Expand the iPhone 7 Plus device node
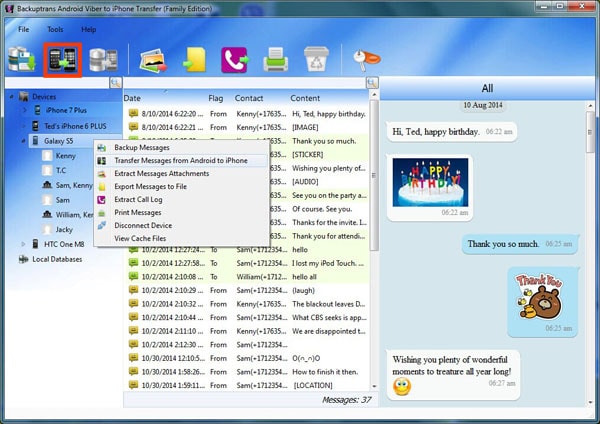600x424 pixels. tap(24, 112)
